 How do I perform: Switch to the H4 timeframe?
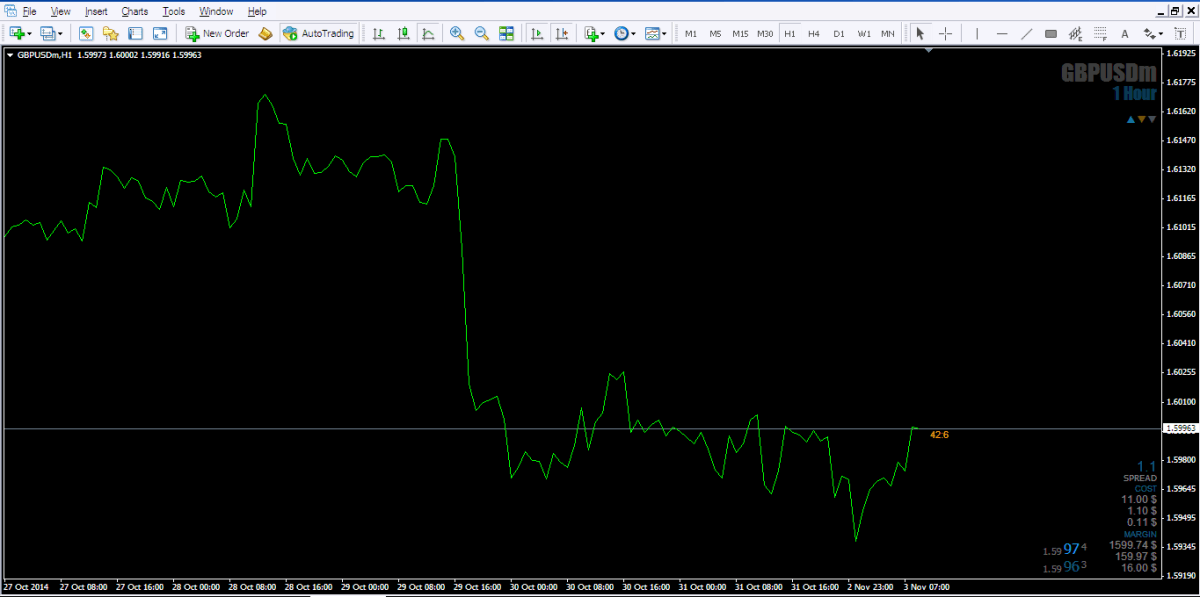(814, 33)
